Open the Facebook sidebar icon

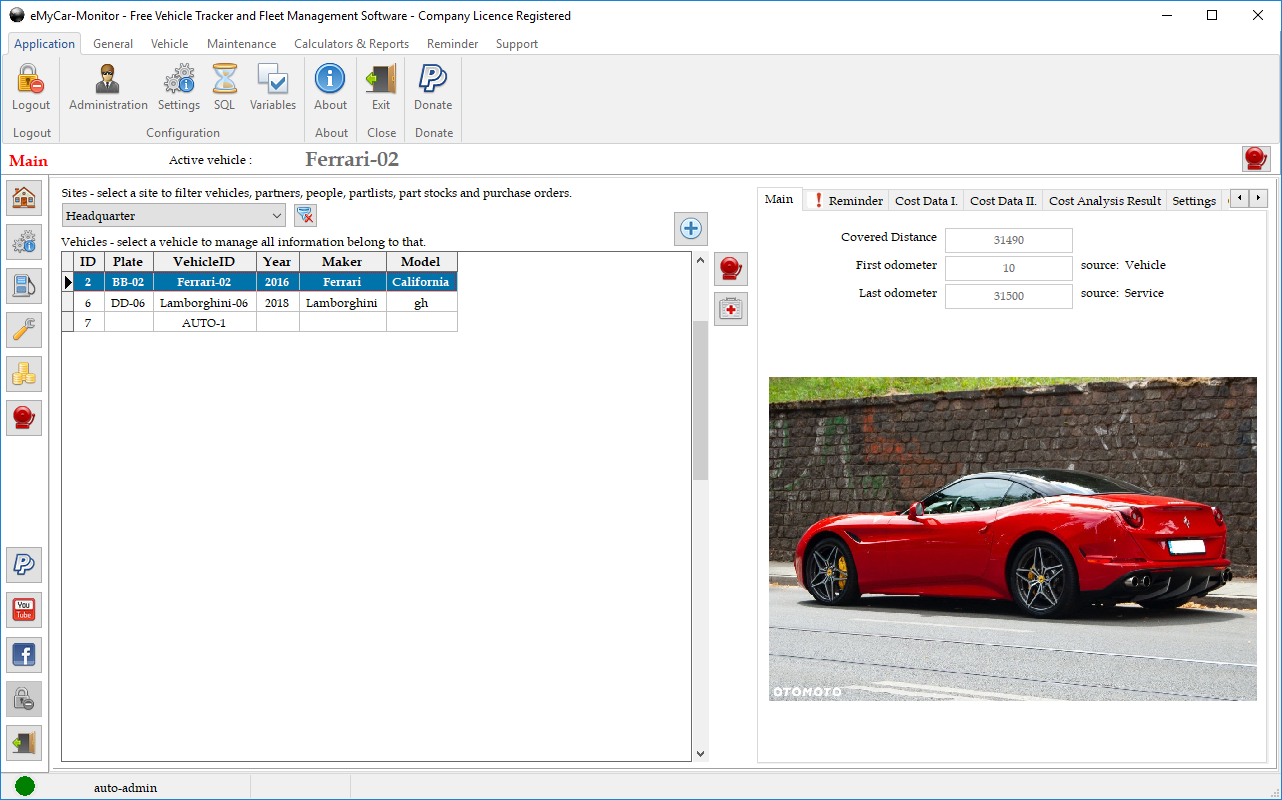pyautogui.click(x=25, y=655)
